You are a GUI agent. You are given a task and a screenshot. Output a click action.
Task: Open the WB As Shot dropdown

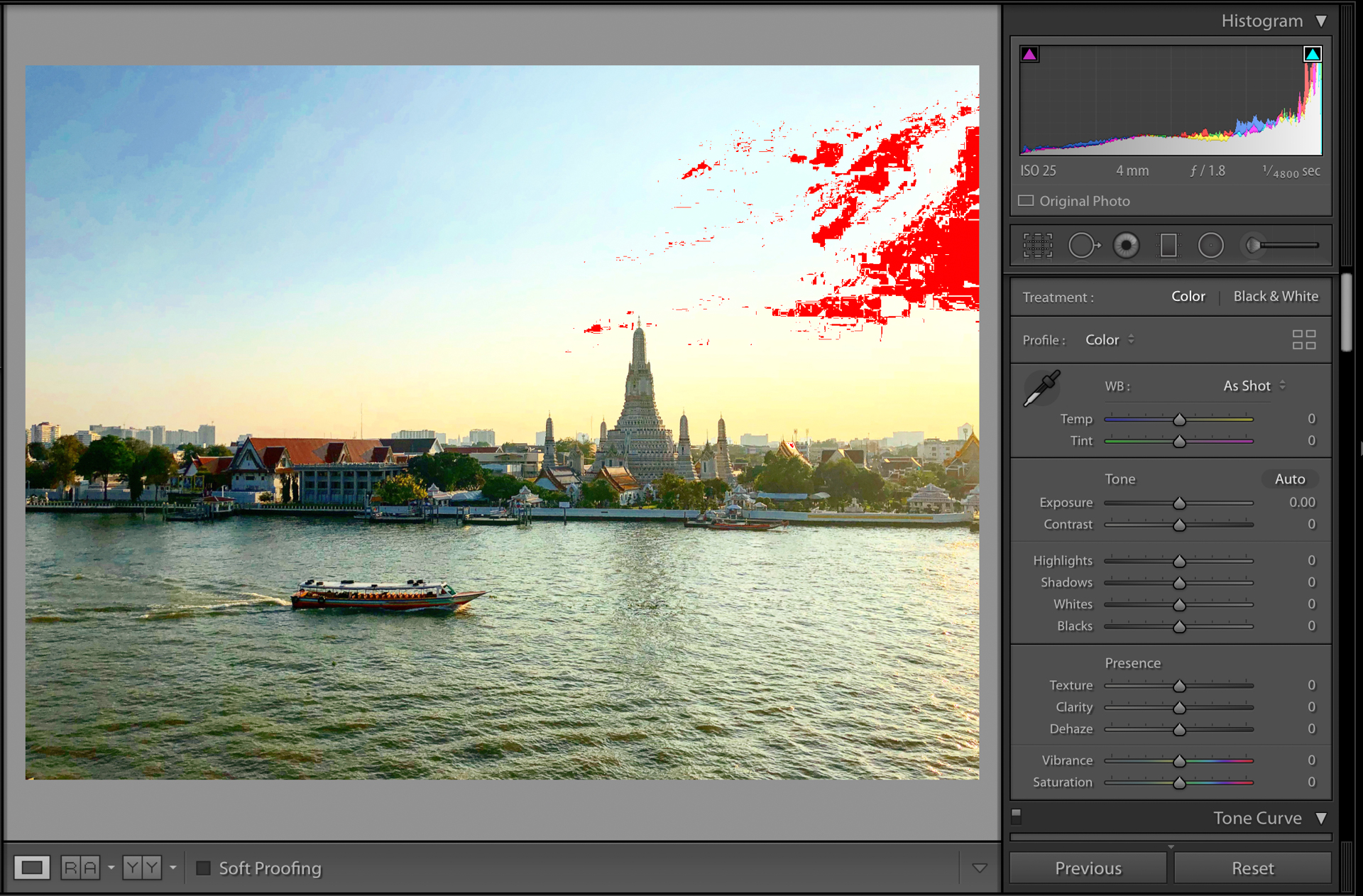pyautogui.click(x=1254, y=386)
